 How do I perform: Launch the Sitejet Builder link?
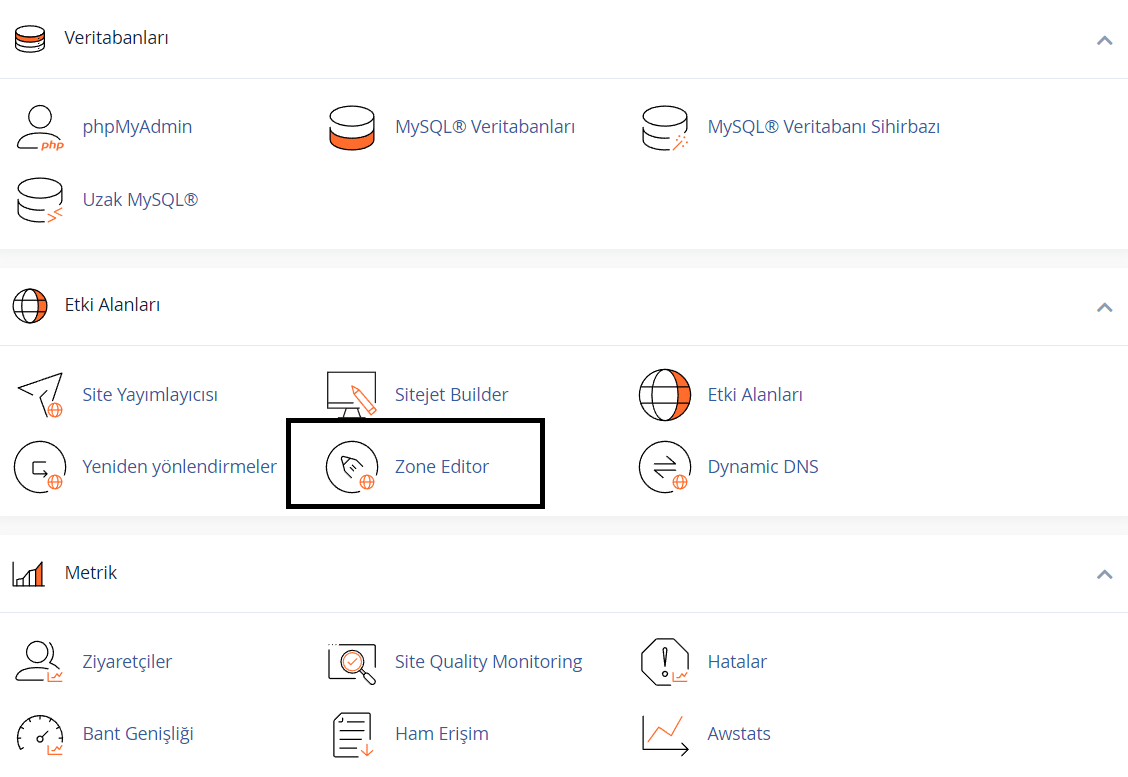pyautogui.click(x=452, y=395)
